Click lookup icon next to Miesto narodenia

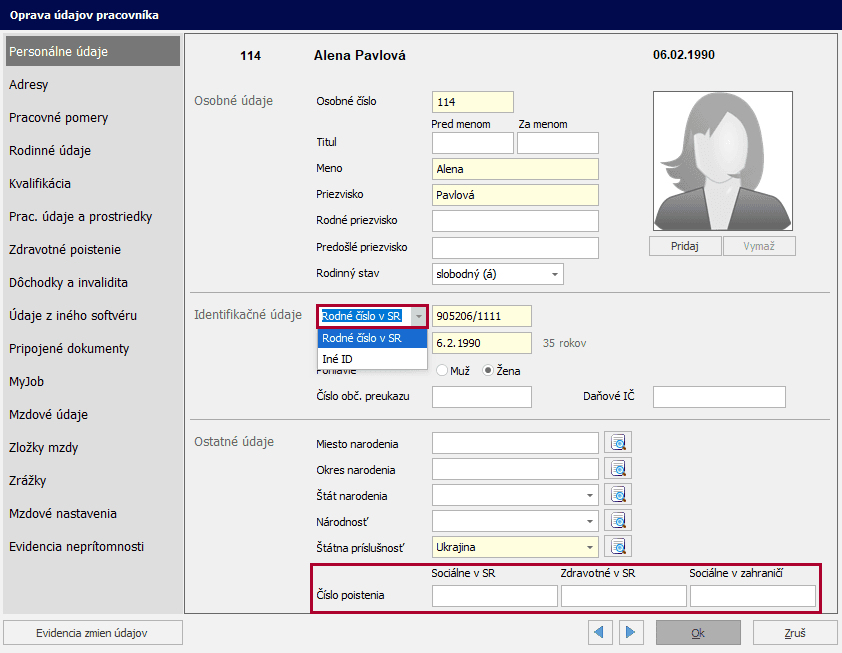pos(619,443)
